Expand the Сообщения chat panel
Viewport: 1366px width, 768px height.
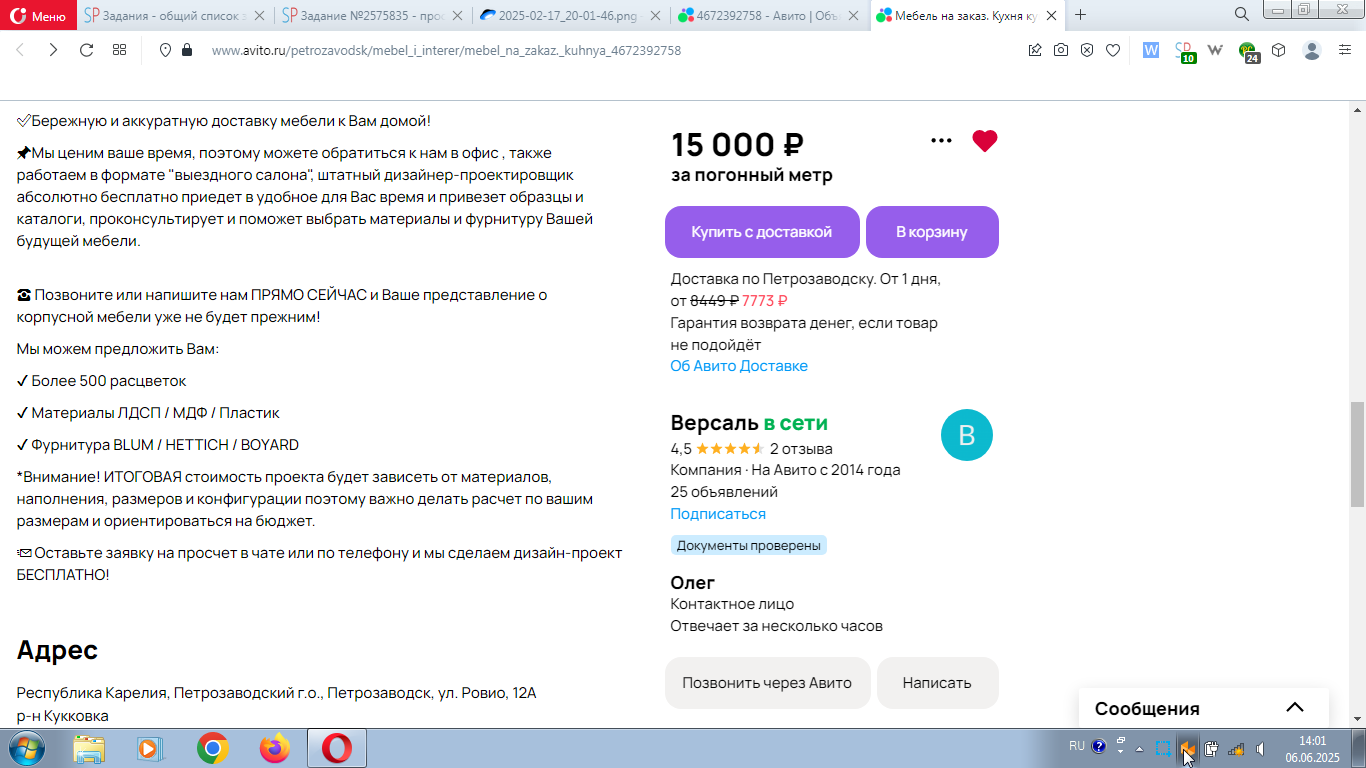[1295, 708]
